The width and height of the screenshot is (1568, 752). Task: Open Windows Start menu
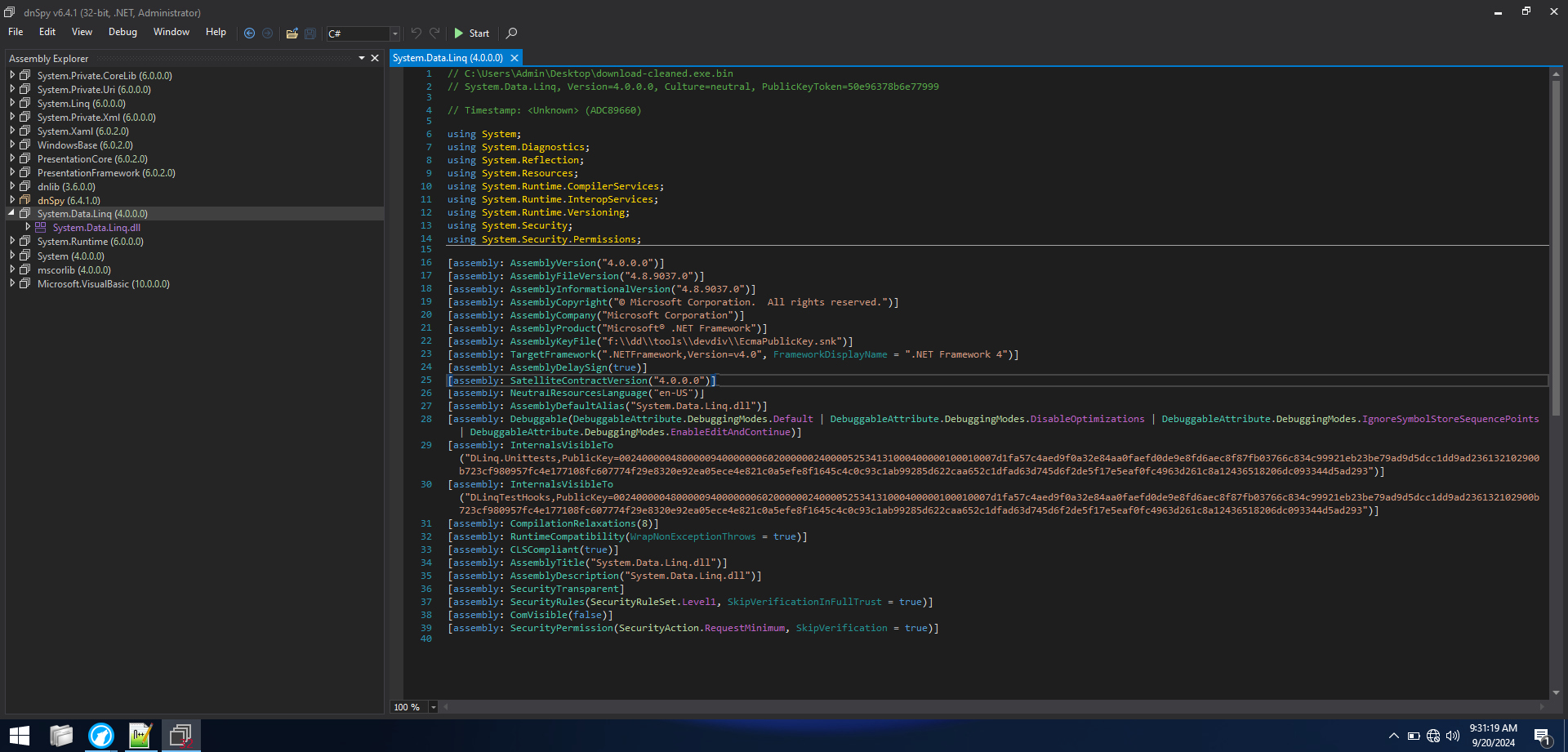[x=20, y=736]
